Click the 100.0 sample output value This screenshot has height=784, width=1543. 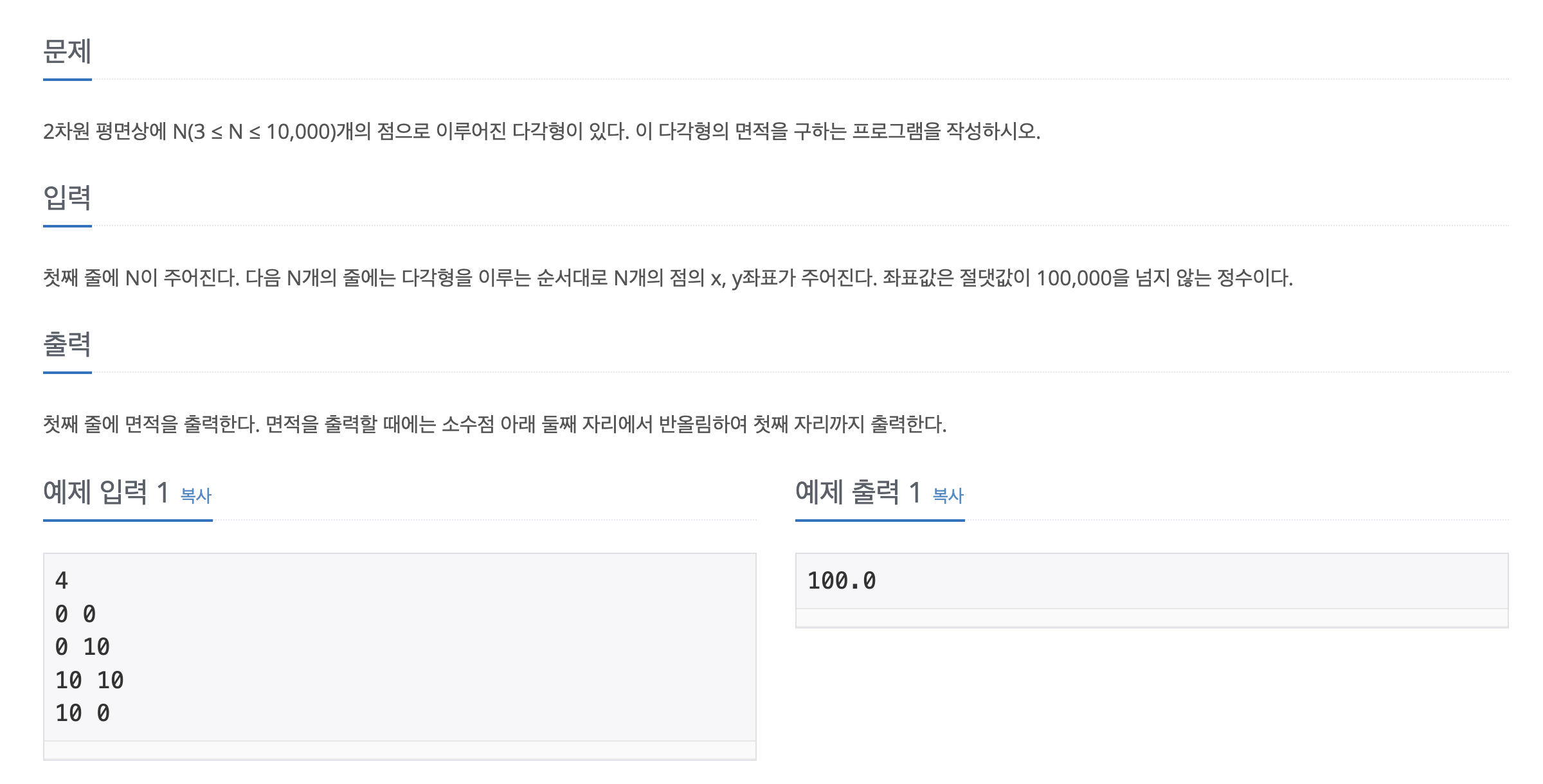coord(842,581)
